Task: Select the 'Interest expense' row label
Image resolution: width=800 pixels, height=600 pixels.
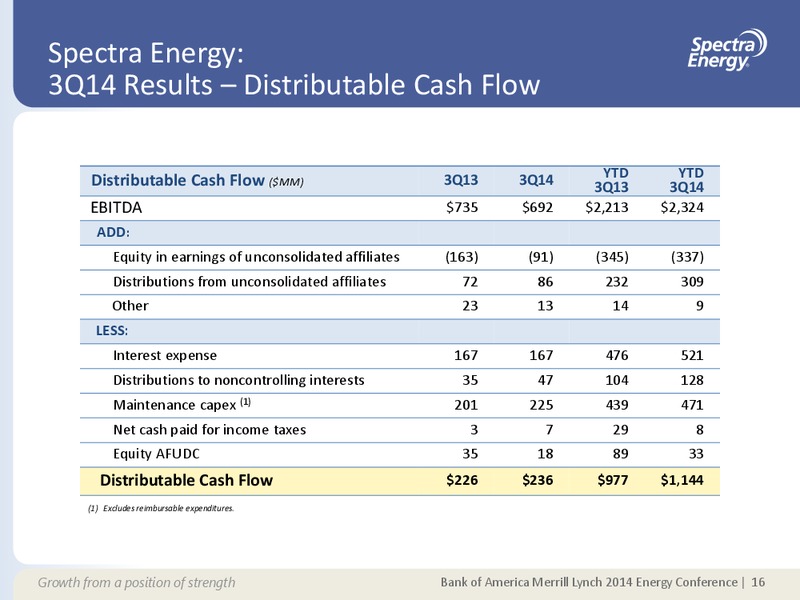Action: click(165, 356)
